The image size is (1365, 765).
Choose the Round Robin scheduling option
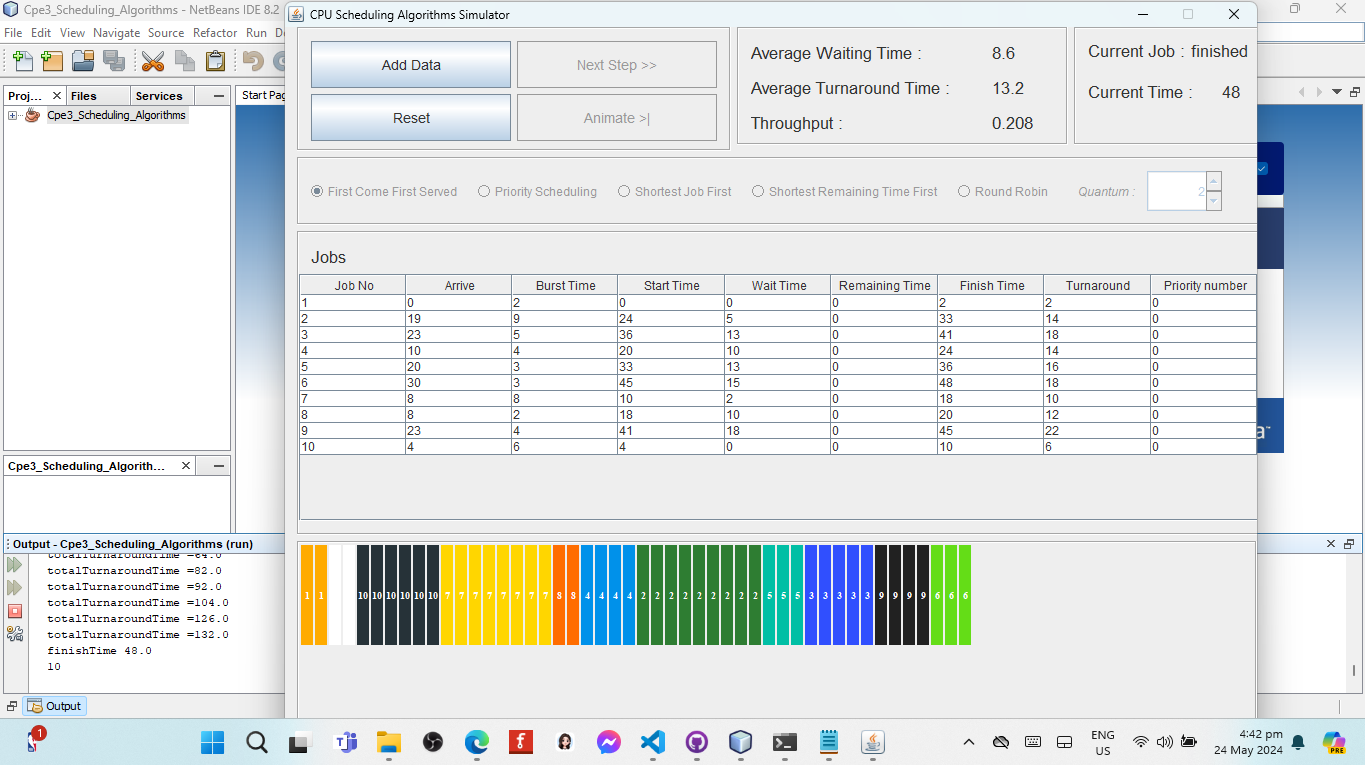click(x=964, y=191)
